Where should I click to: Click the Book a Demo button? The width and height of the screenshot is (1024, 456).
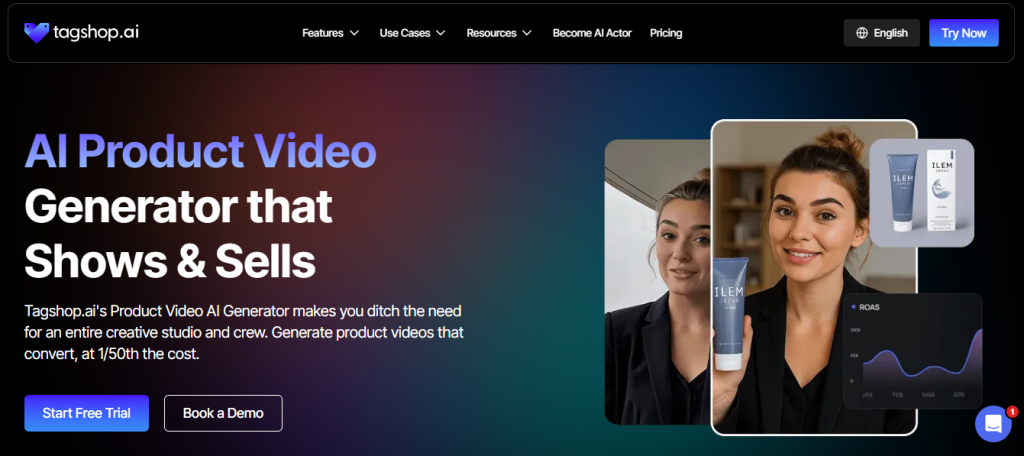pyautogui.click(x=223, y=413)
